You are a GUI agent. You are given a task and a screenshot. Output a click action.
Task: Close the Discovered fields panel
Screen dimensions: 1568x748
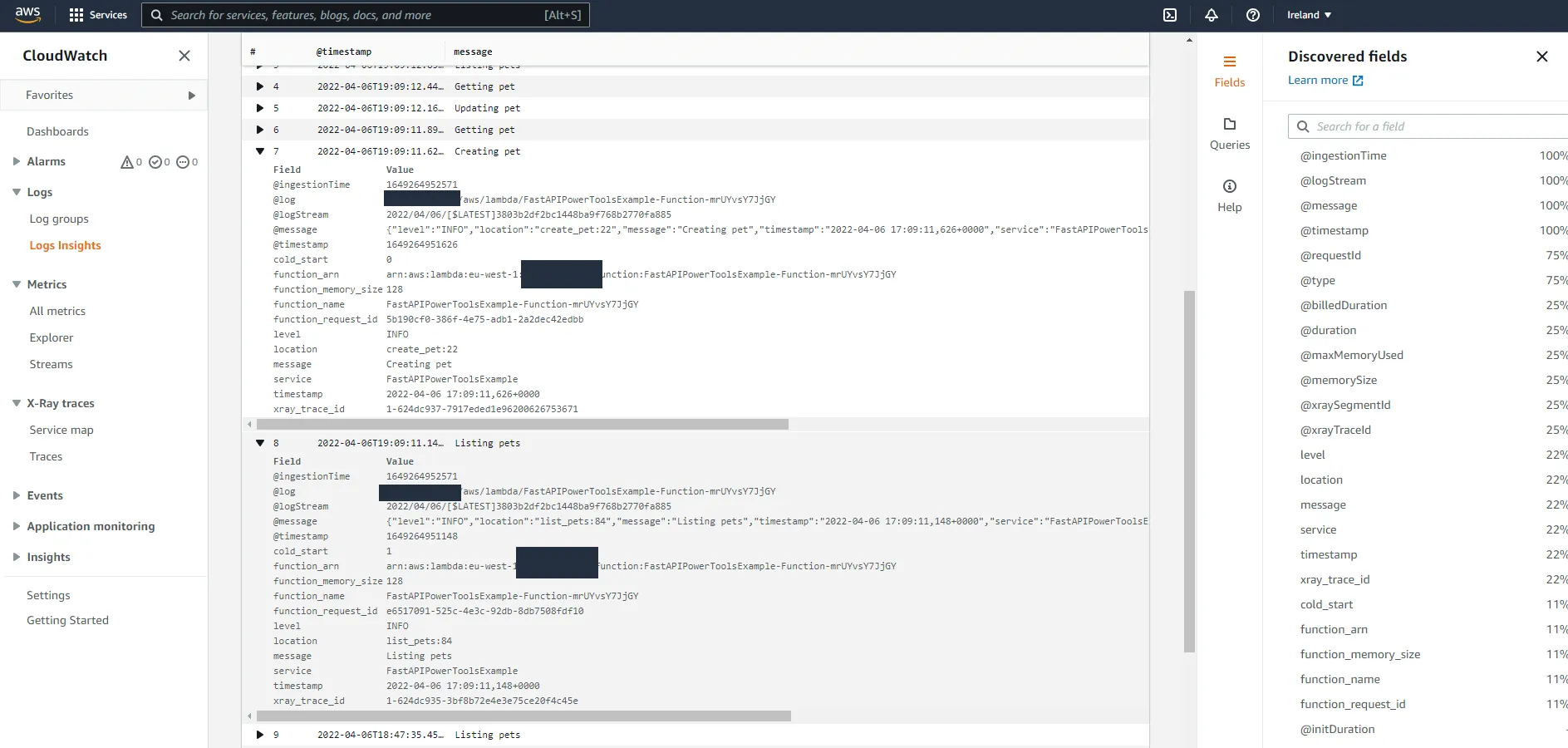1542,57
